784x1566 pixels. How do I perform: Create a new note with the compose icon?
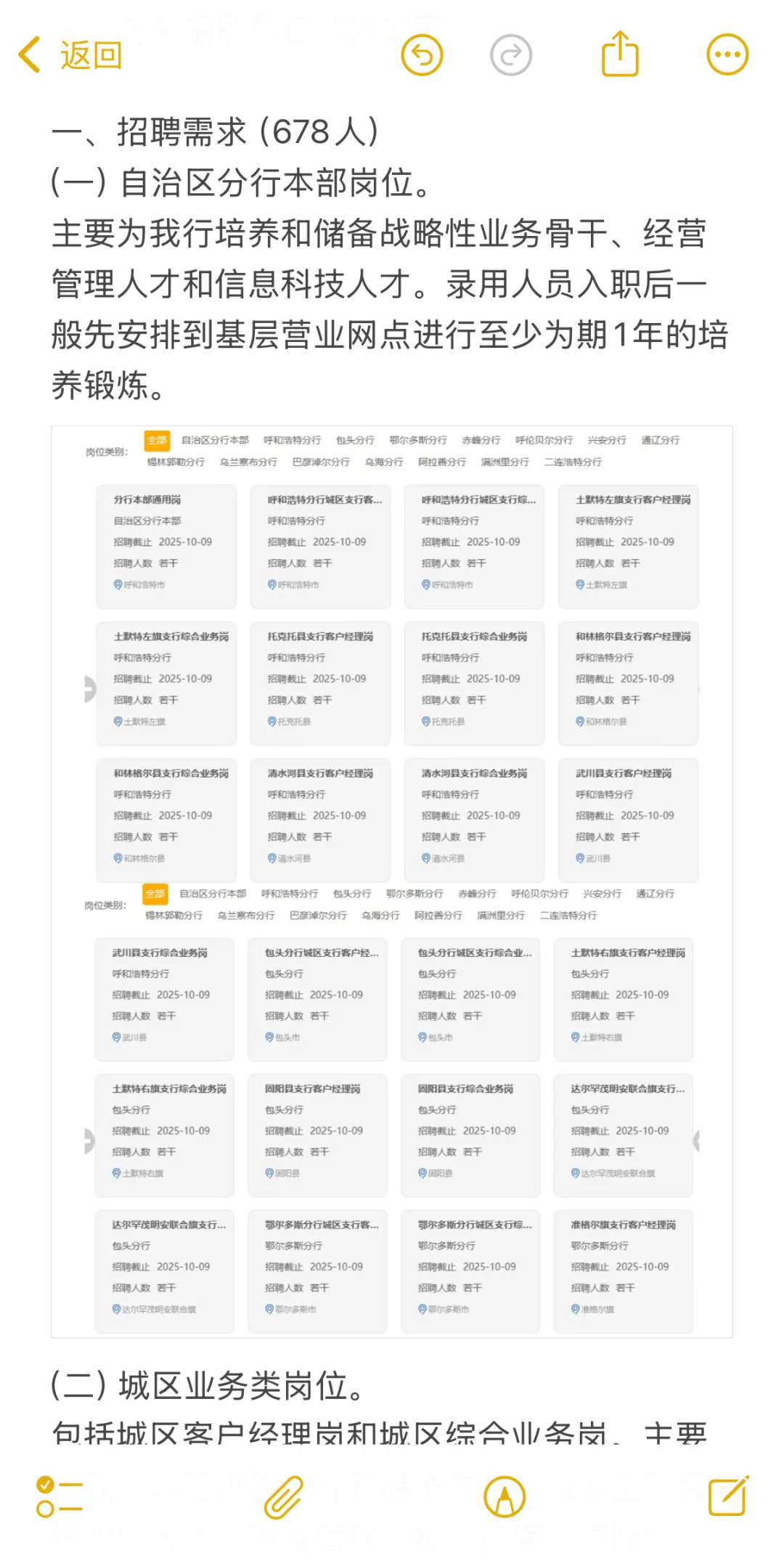729,1496
